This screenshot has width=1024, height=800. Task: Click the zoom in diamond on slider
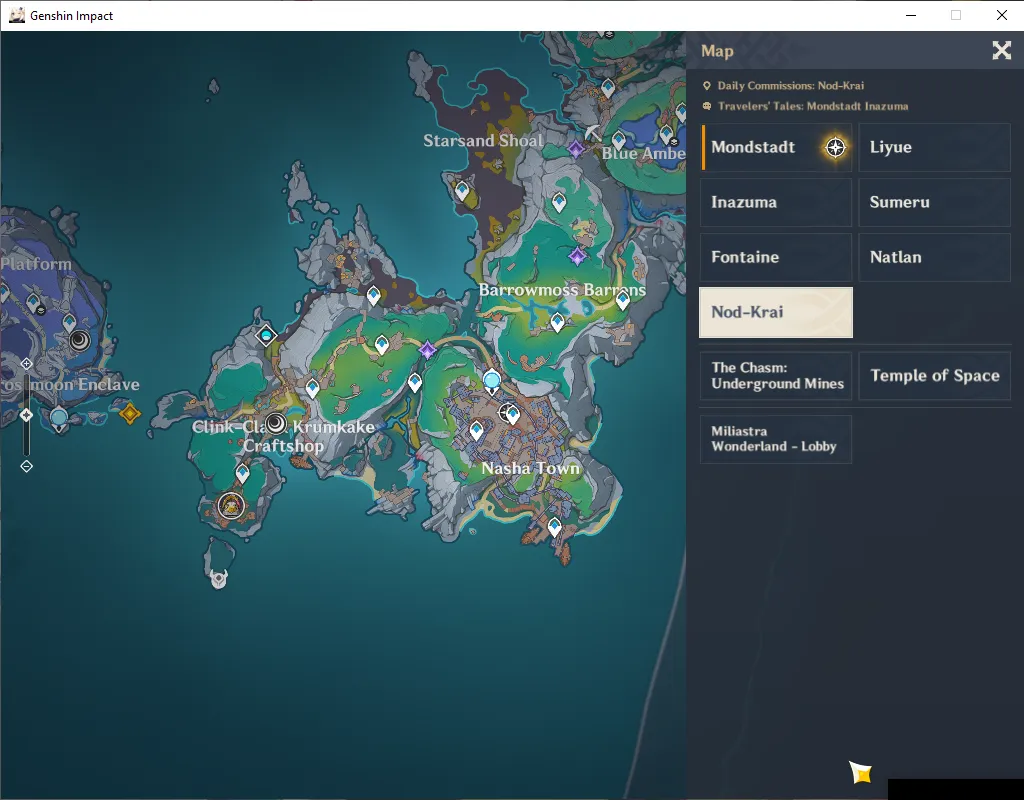(x=26, y=364)
